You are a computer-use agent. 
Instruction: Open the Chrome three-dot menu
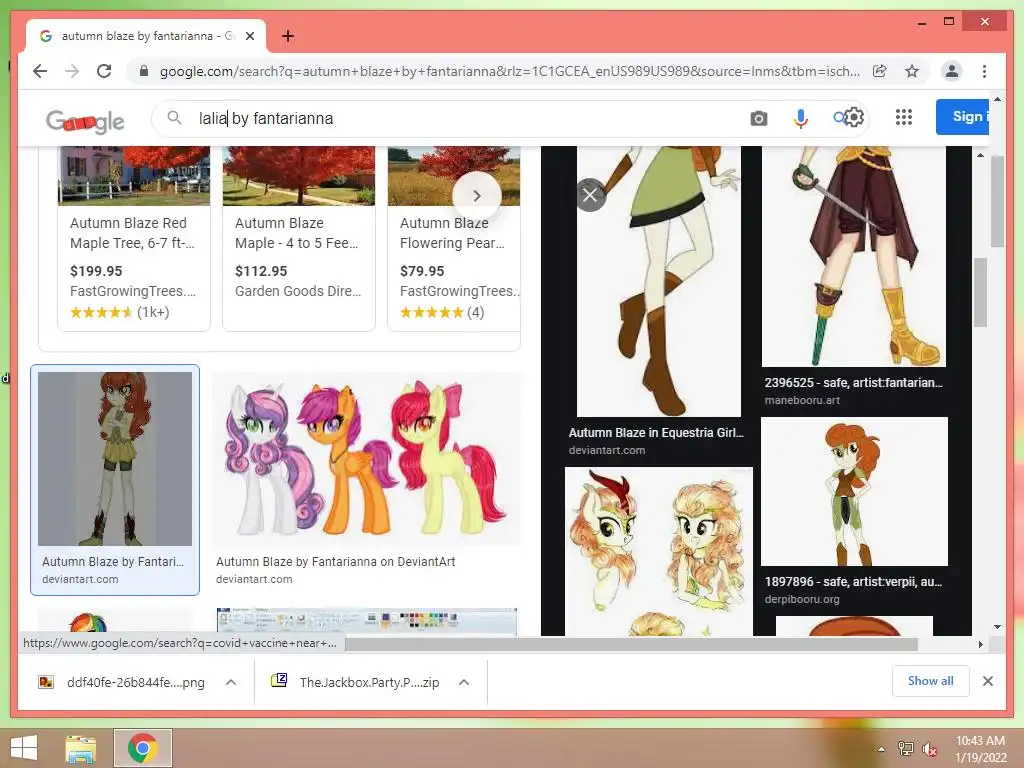coord(984,71)
